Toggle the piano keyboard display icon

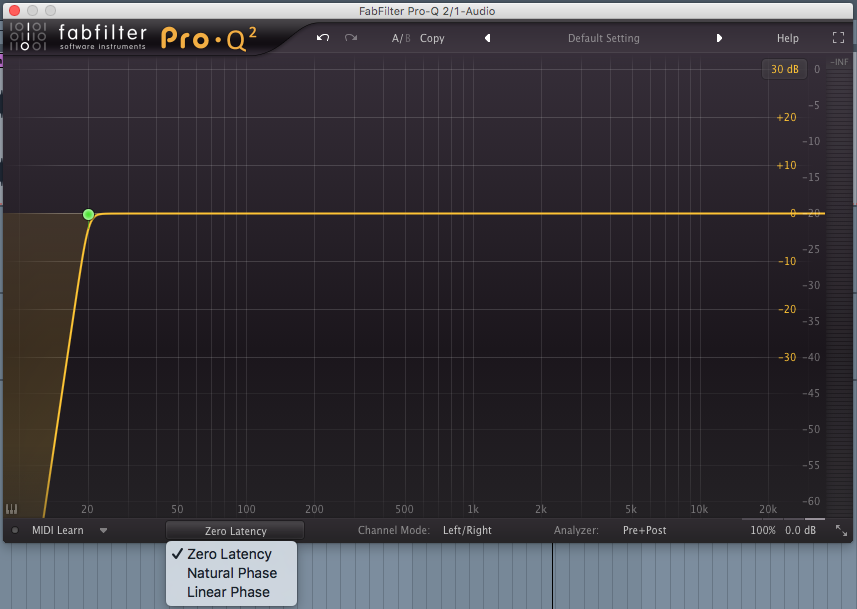[x=11, y=509]
